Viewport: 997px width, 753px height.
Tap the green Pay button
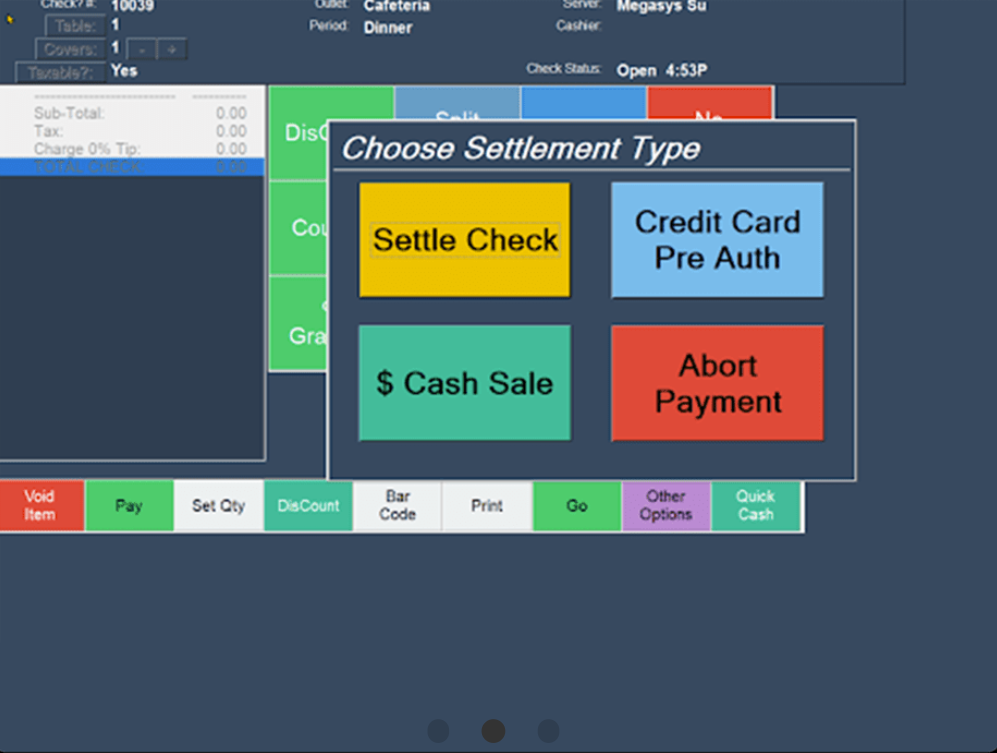[x=129, y=506]
